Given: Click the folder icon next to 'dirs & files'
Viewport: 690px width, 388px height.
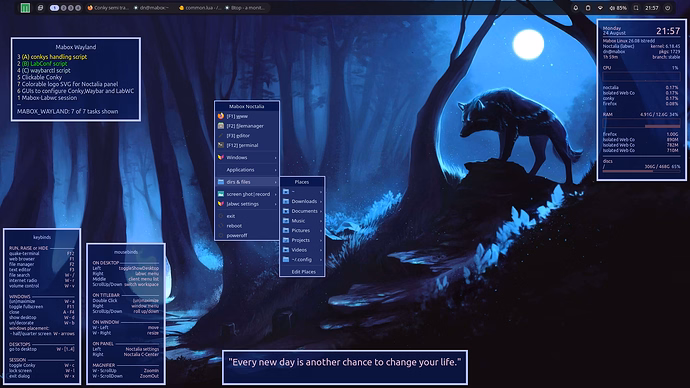Looking at the screenshot, I should click(221, 182).
